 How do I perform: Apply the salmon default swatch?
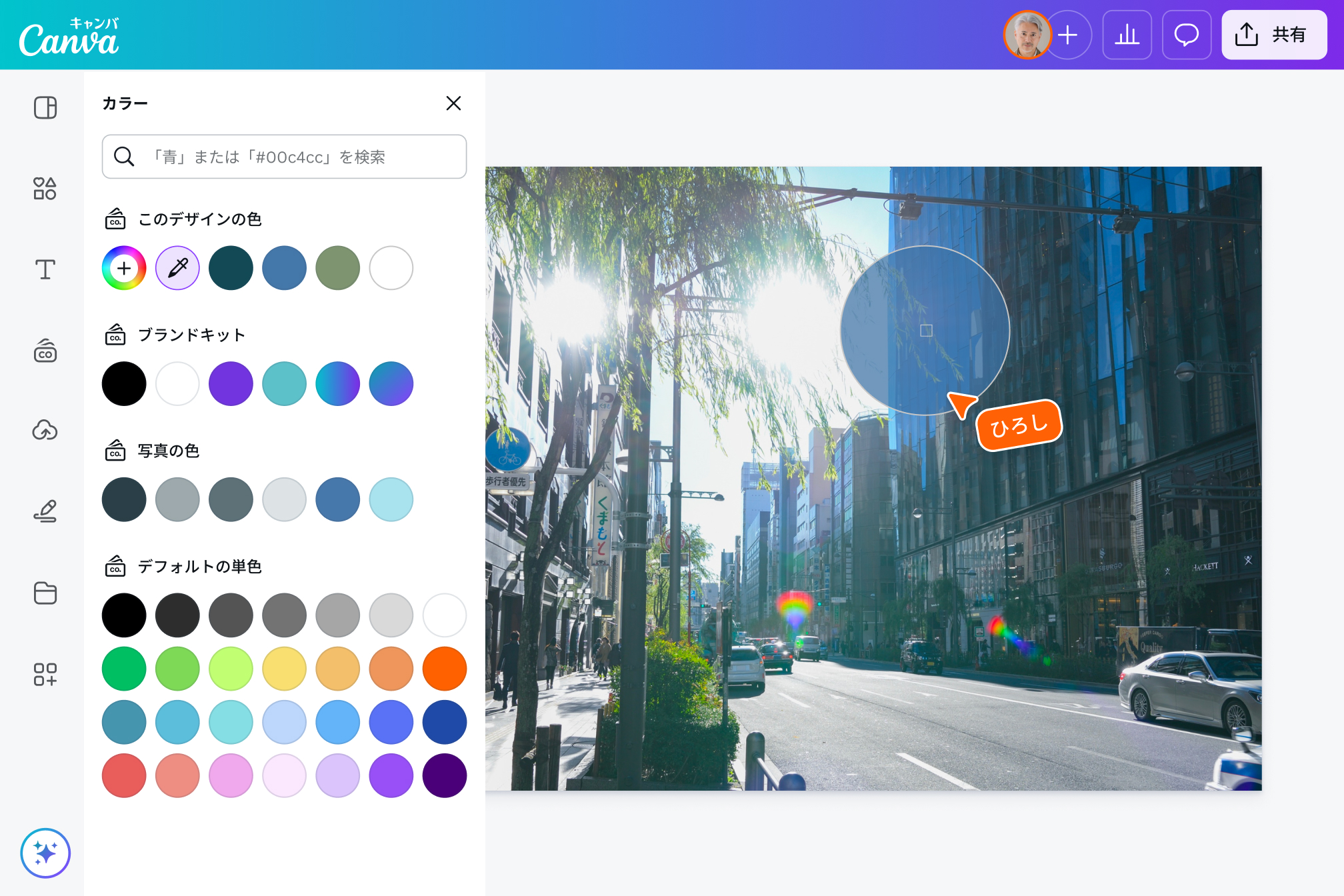[177, 775]
